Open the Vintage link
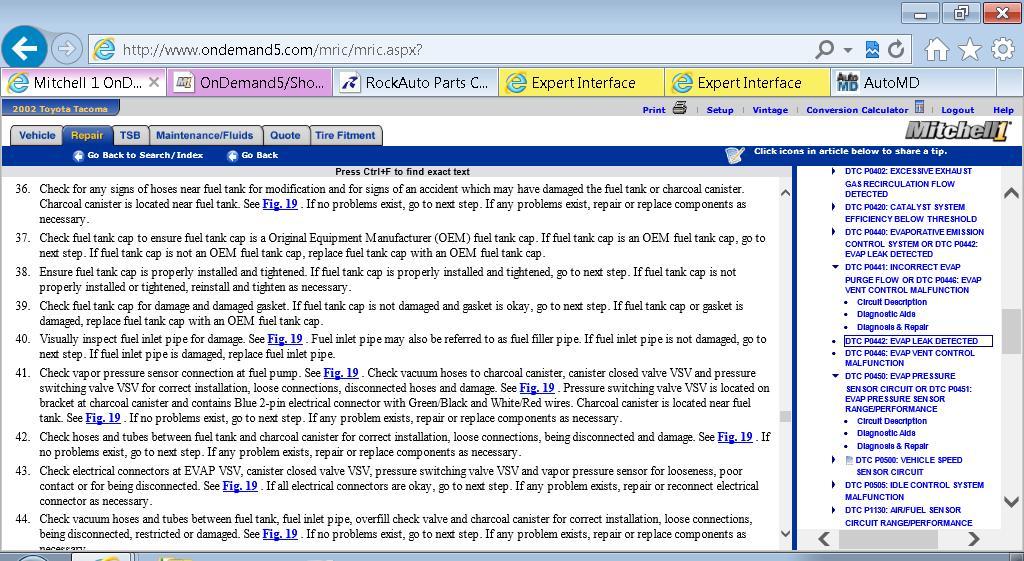Screen dimensions: 1024x561 (770, 110)
